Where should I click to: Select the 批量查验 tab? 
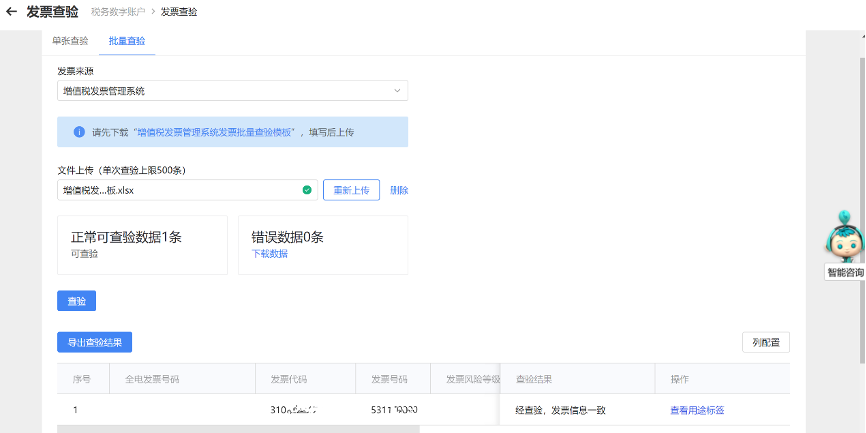[127, 42]
